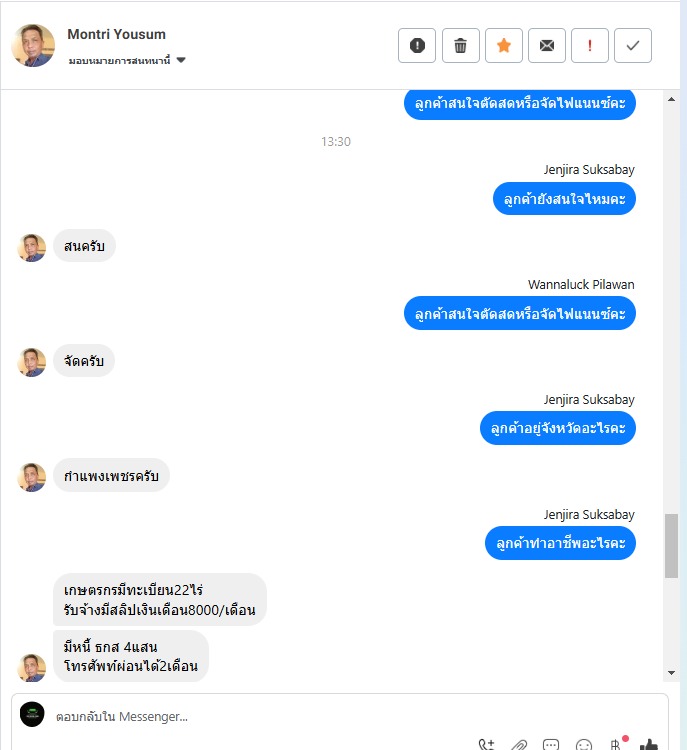Mark conversation as spam with exclamation circle icon
687x750 pixels.
[417, 45]
